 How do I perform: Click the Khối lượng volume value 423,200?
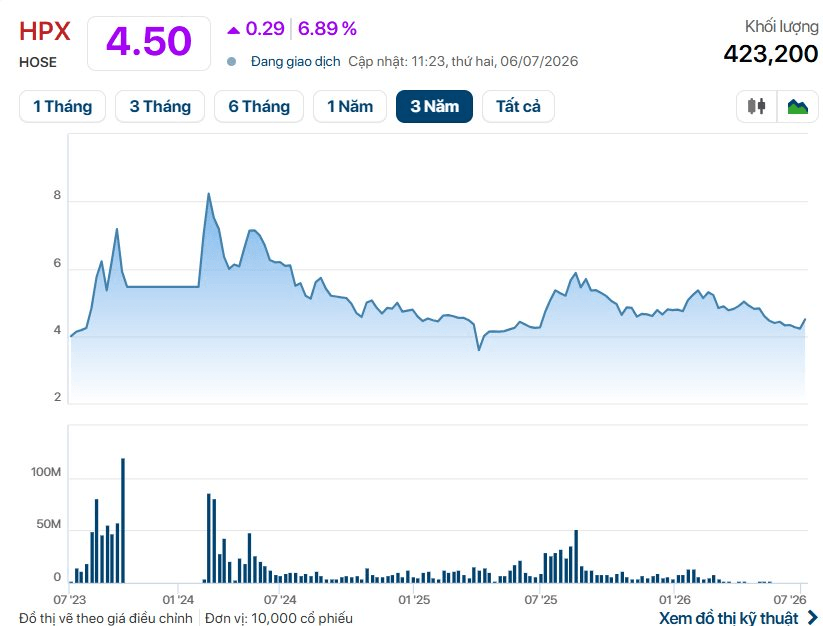[771, 54]
